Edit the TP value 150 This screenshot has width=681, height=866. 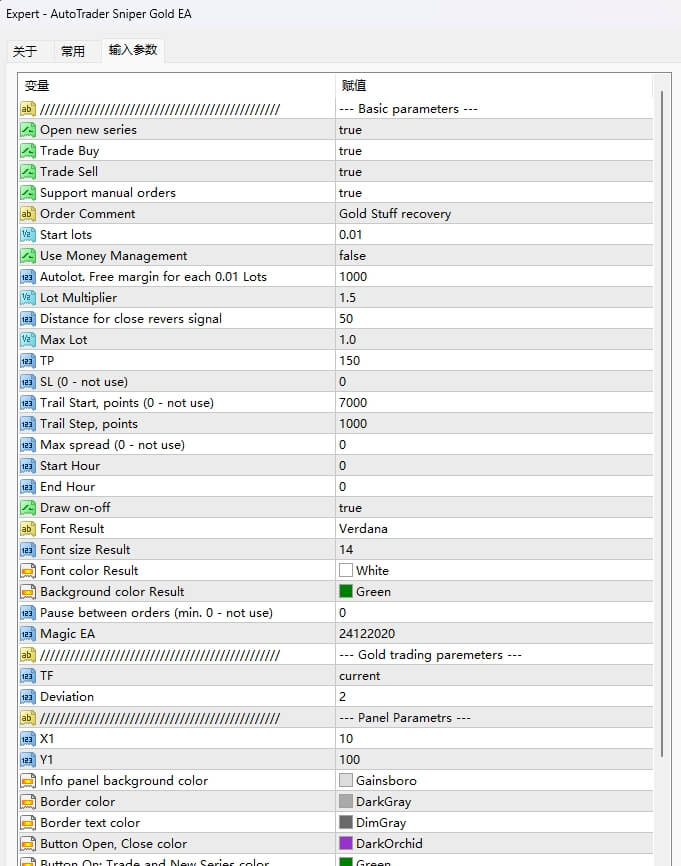coord(494,361)
